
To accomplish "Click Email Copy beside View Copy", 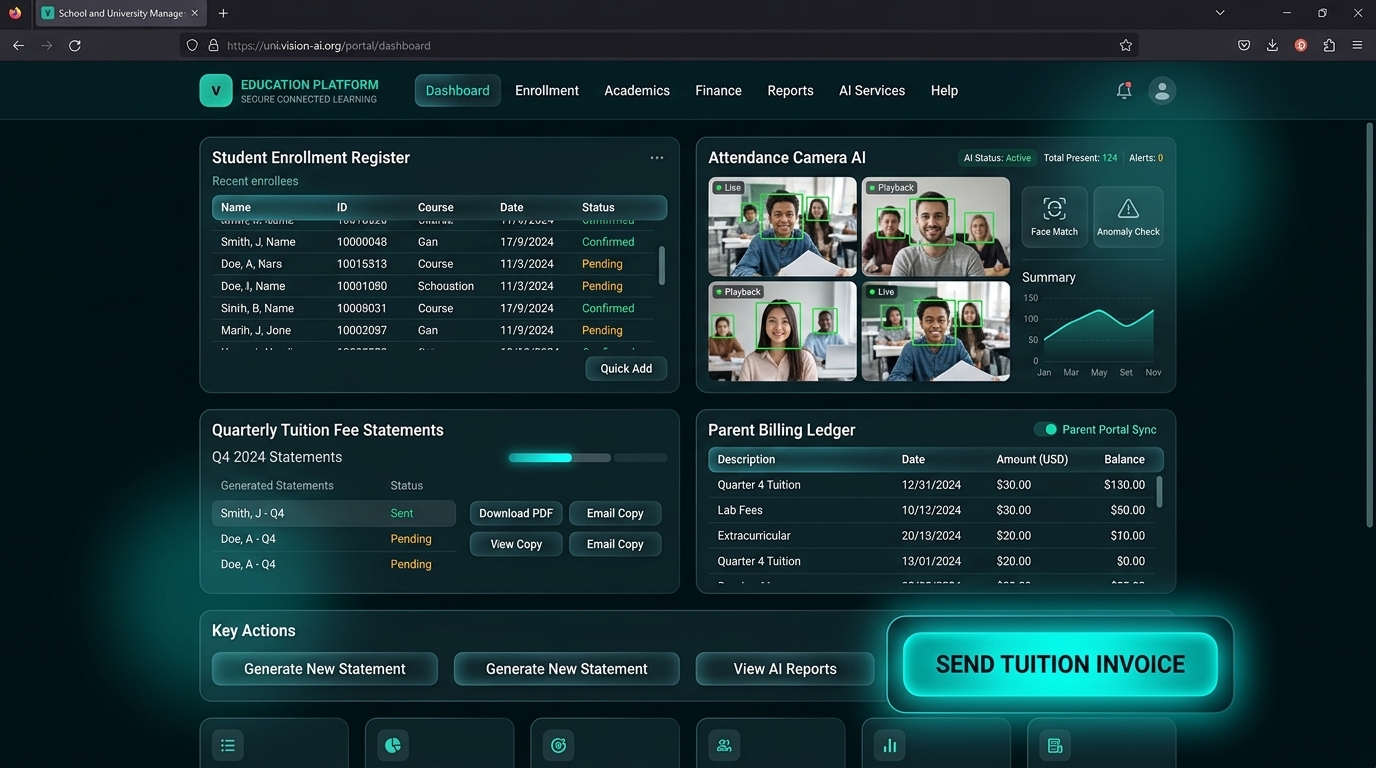I will [x=615, y=544].
